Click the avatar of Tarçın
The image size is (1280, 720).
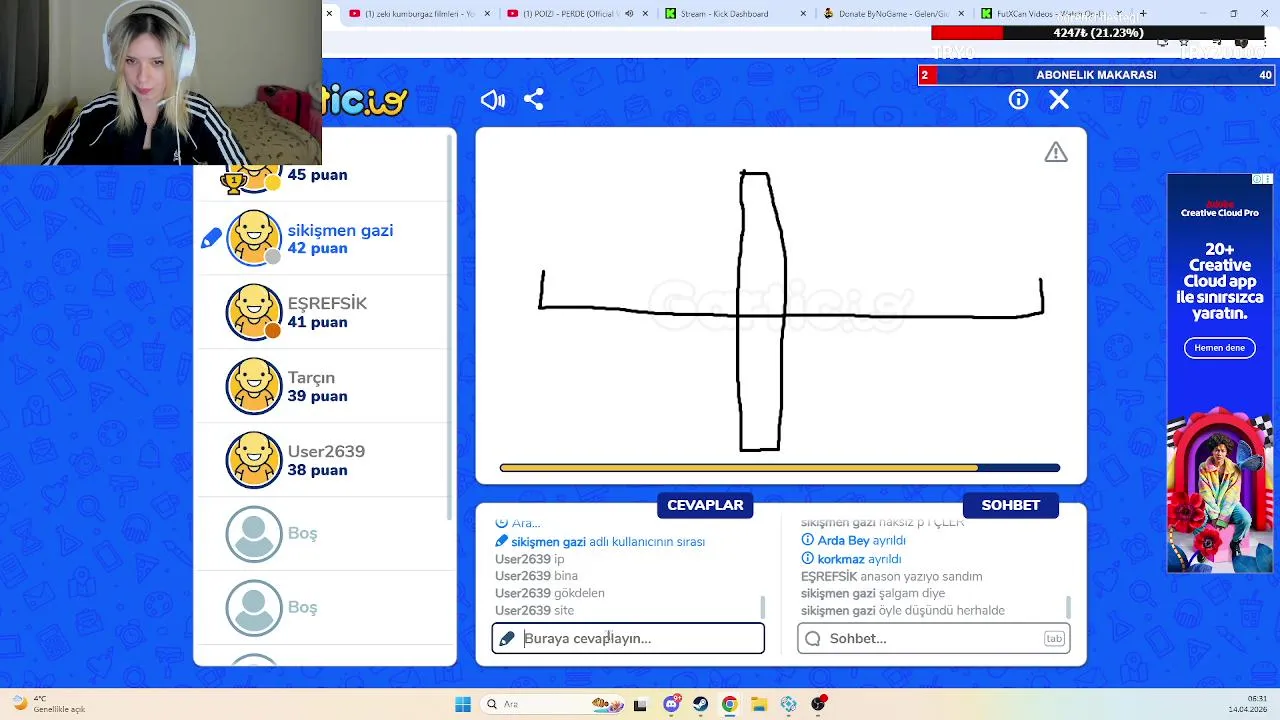(254, 386)
